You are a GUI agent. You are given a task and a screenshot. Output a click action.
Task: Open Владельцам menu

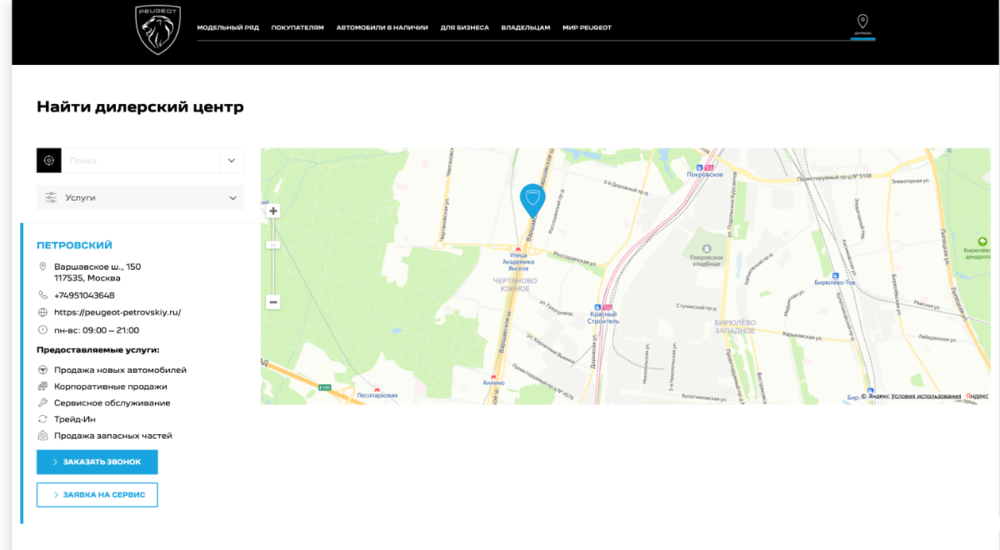[x=526, y=27]
